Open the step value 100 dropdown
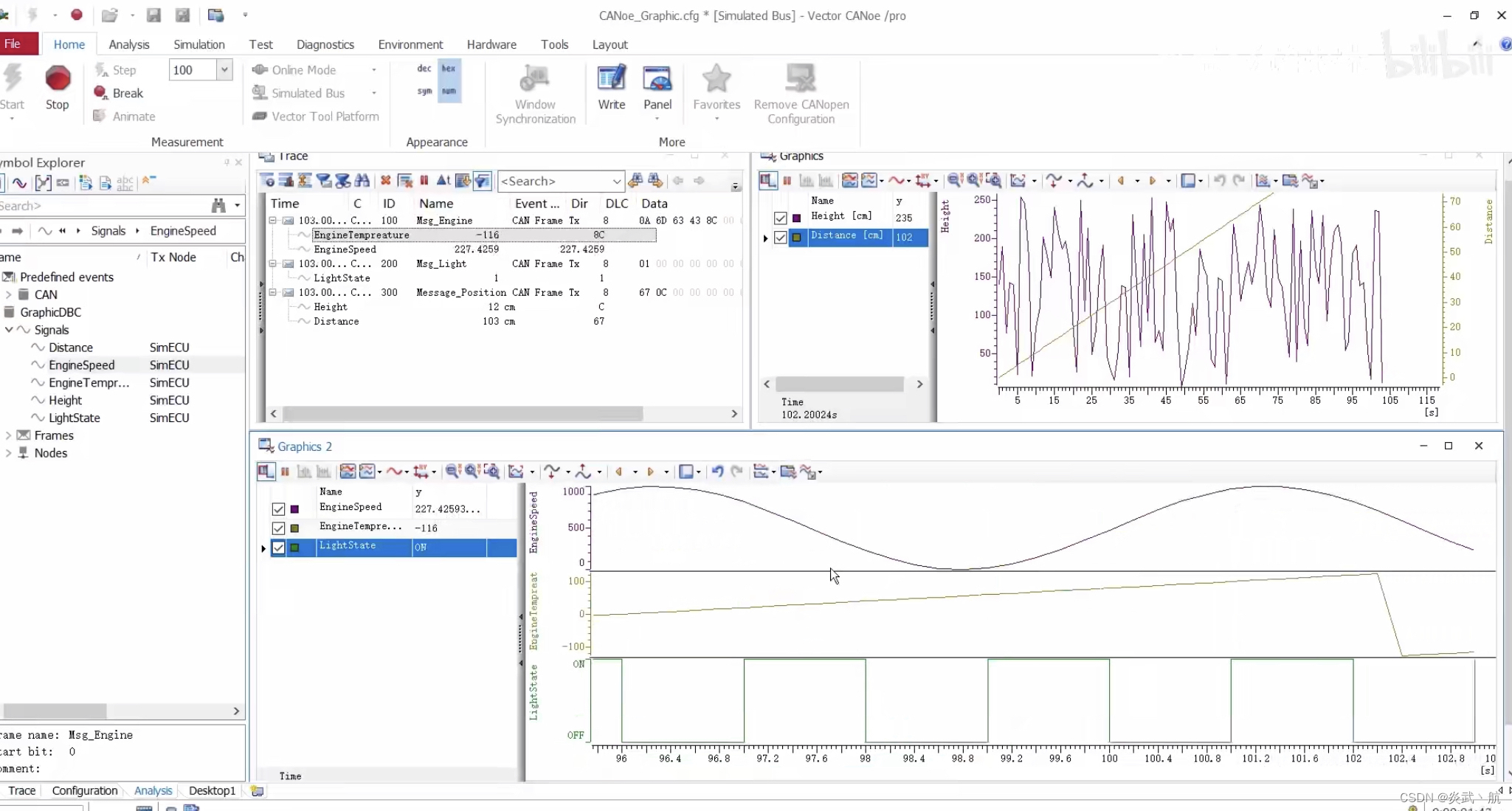 [x=224, y=70]
